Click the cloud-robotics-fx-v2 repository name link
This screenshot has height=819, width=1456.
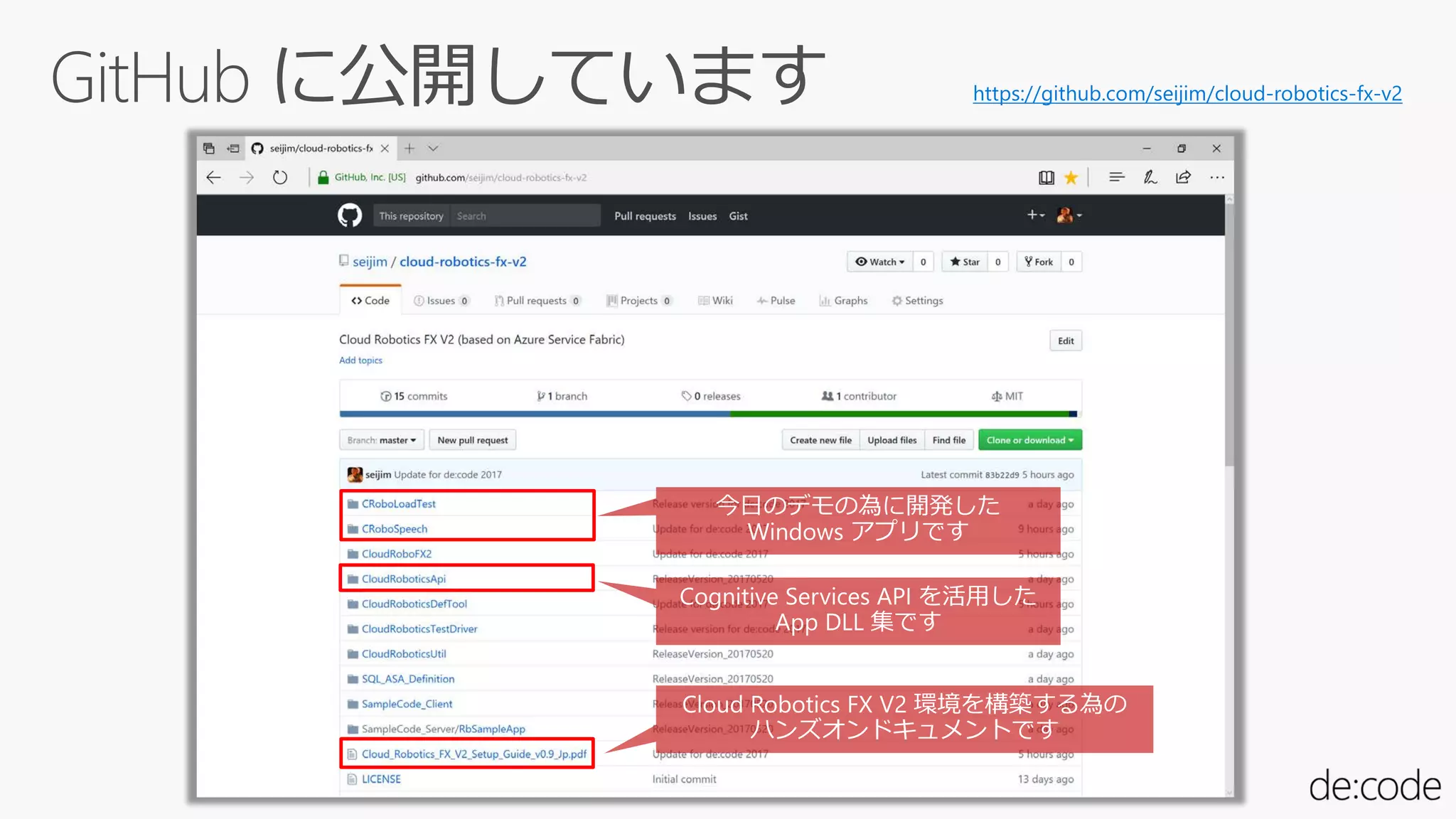click(463, 262)
